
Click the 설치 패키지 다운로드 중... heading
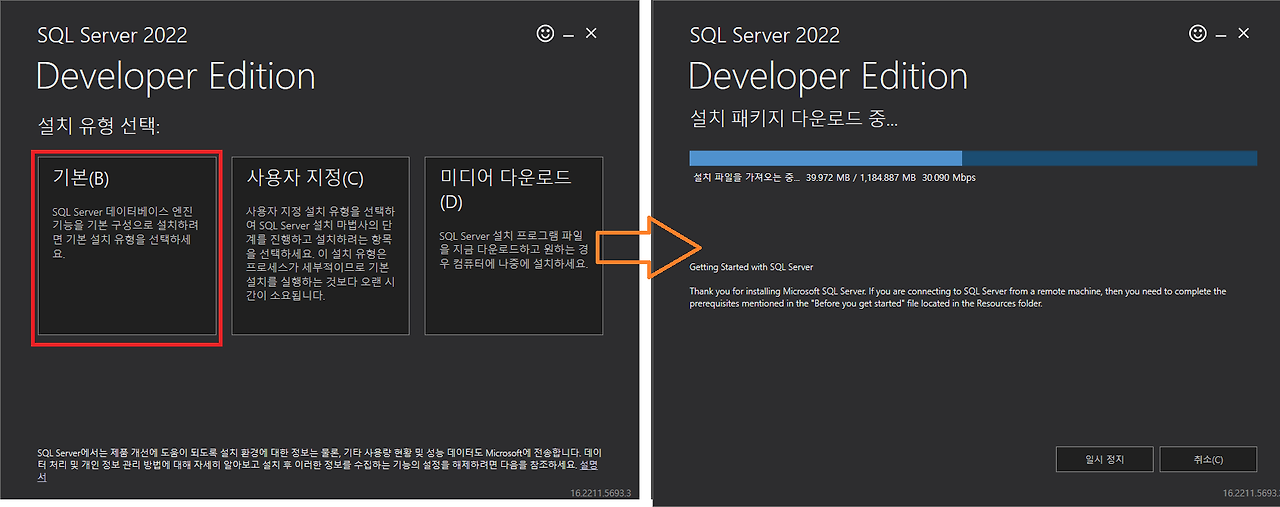click(794, 119)
